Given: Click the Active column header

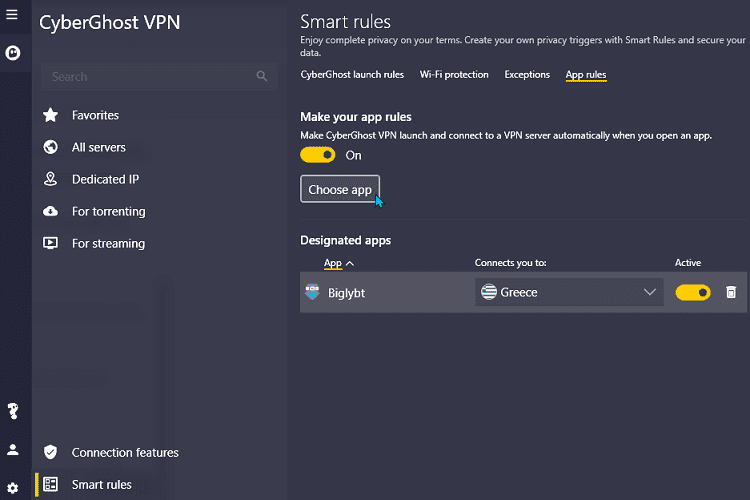Looking at the screenshot, I should click(688, 263).
